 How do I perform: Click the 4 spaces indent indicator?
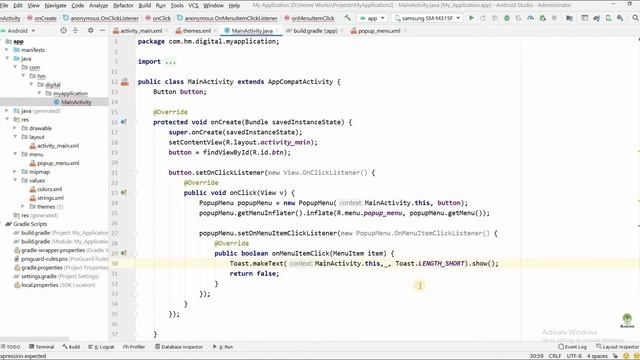[597, 356]
